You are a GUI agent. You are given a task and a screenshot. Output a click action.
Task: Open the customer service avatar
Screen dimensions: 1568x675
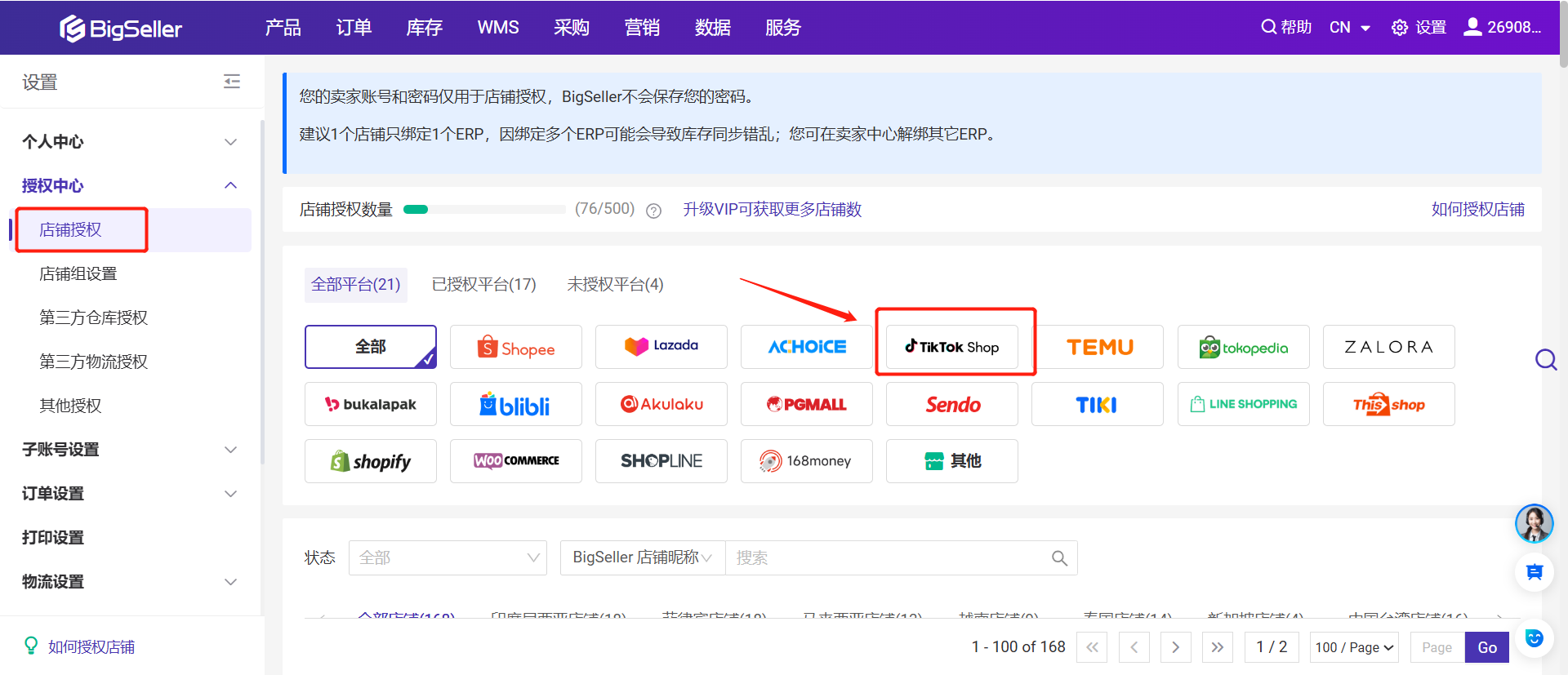coord(1534,523)
